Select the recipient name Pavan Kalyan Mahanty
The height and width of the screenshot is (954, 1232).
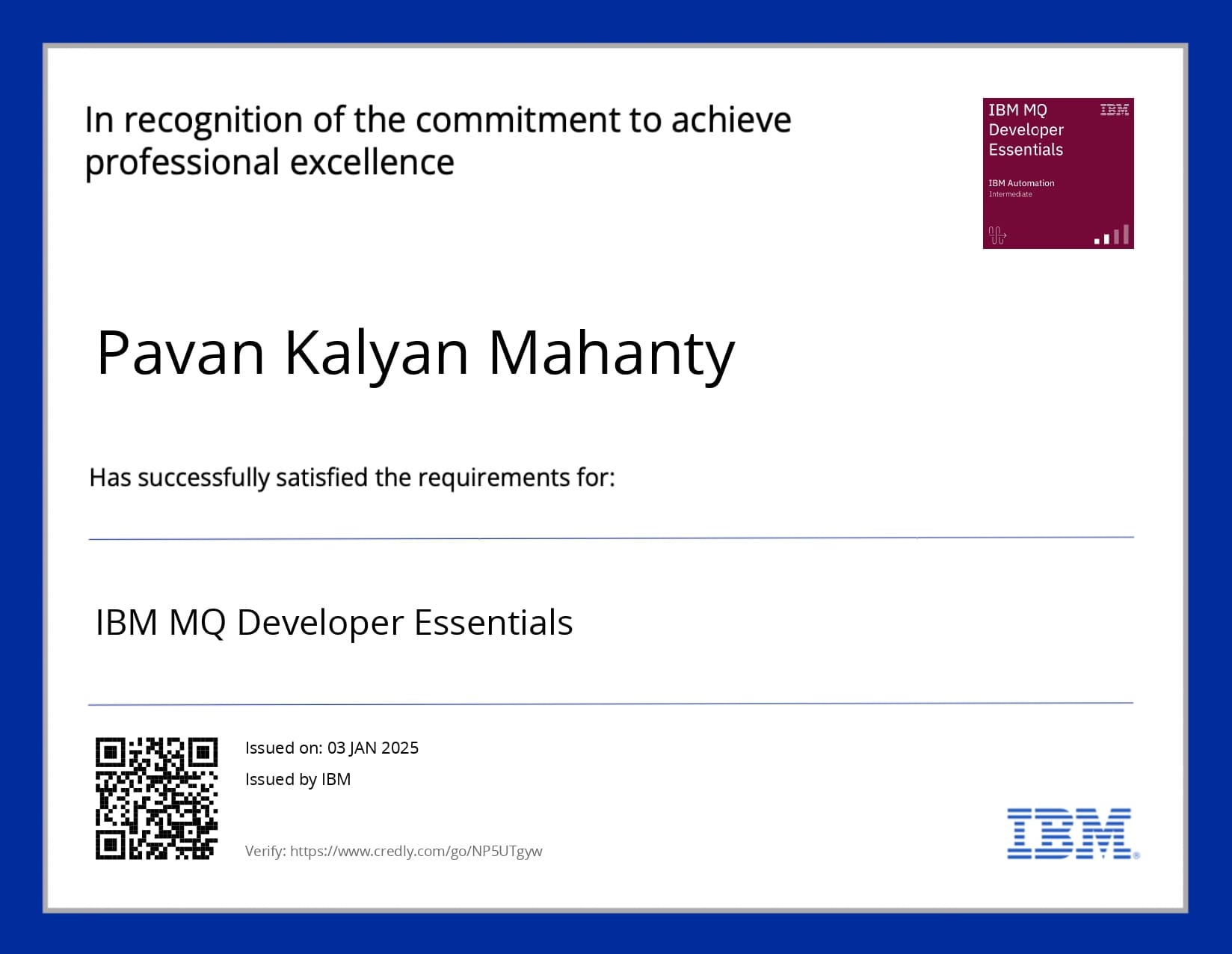click(416, 353)
